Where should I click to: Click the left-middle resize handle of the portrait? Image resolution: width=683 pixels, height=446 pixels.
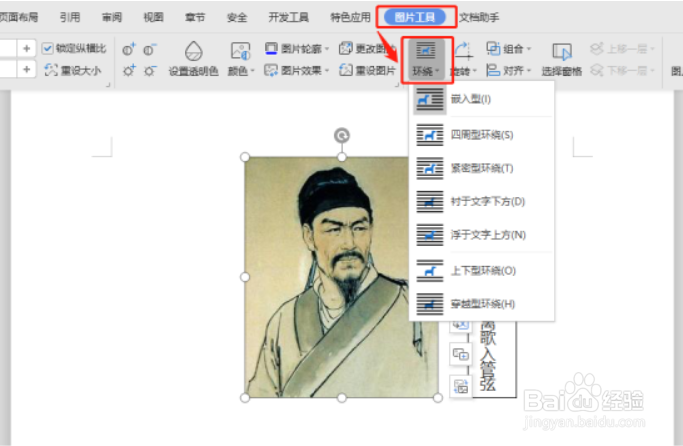click(x=245, y=277)
